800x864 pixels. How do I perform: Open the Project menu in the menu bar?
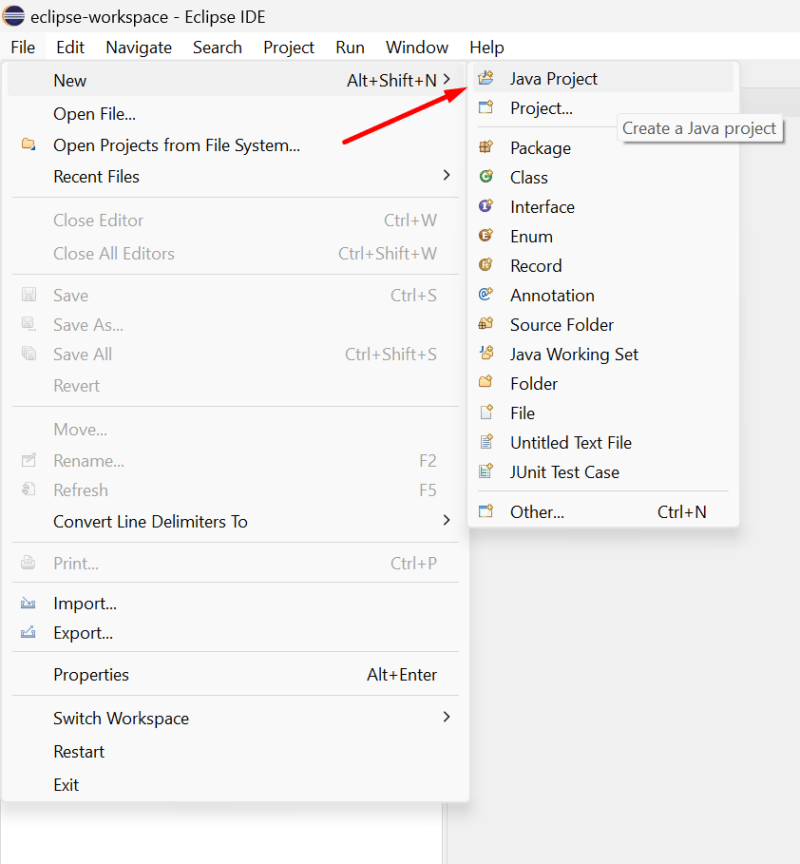(x=289, y=47)
